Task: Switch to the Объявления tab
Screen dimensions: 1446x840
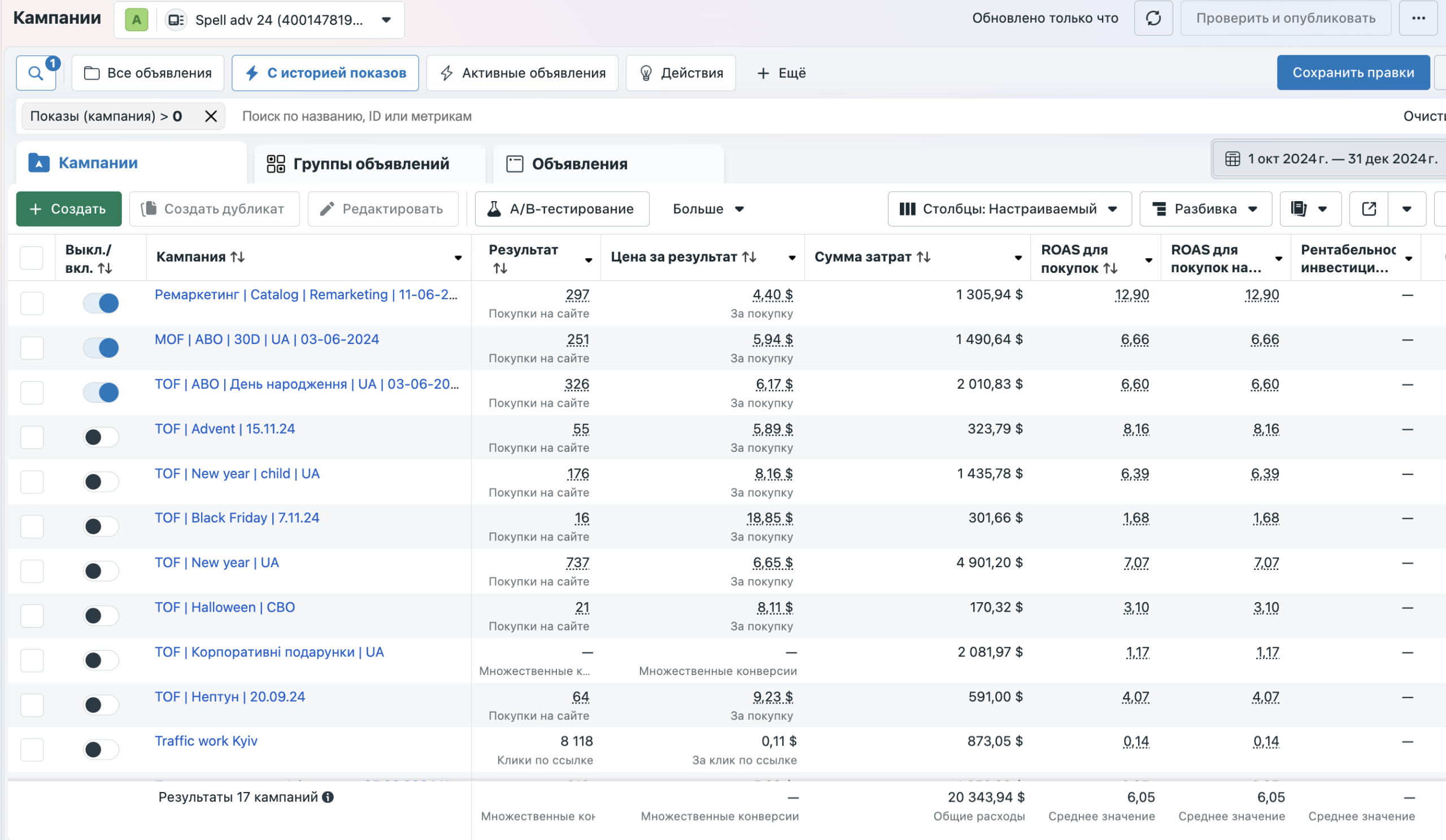Action: tap(608, 164)
